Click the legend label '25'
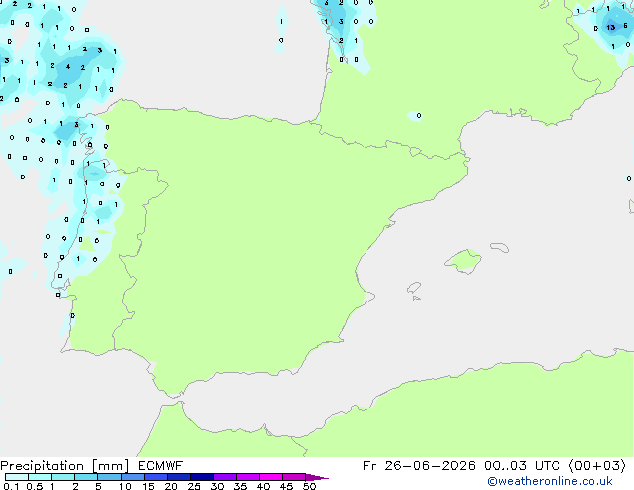 pos(194,486)
